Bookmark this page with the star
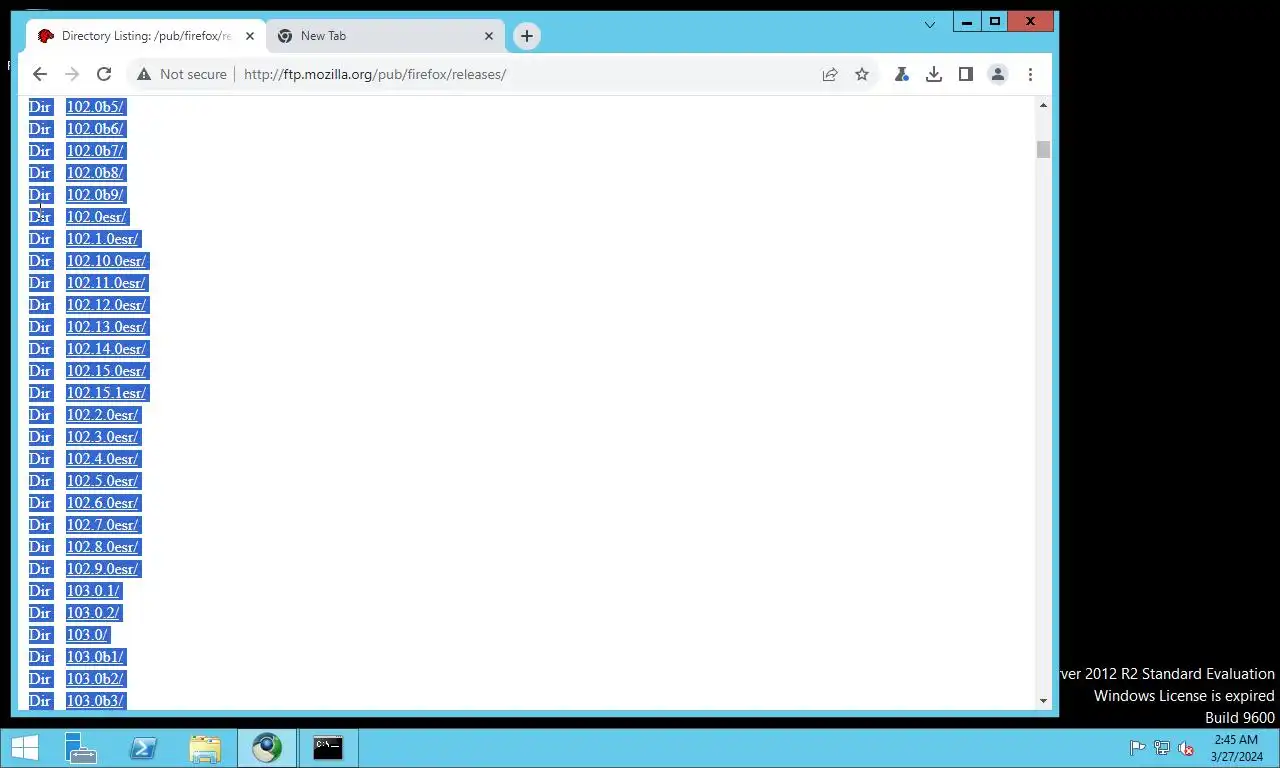 pos(862,74)
